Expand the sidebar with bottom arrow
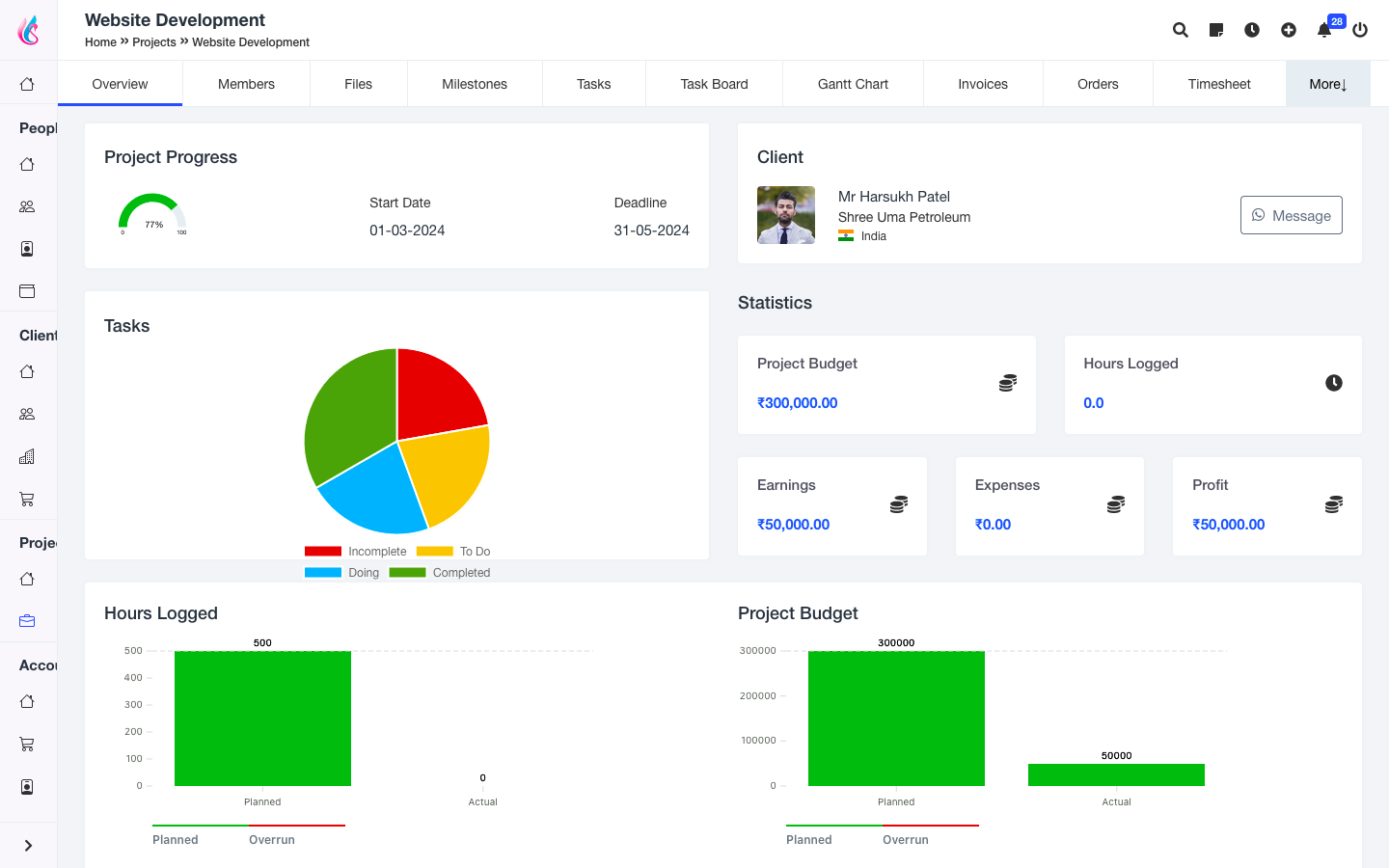The image size is (1389, 868). click(28, 846)
